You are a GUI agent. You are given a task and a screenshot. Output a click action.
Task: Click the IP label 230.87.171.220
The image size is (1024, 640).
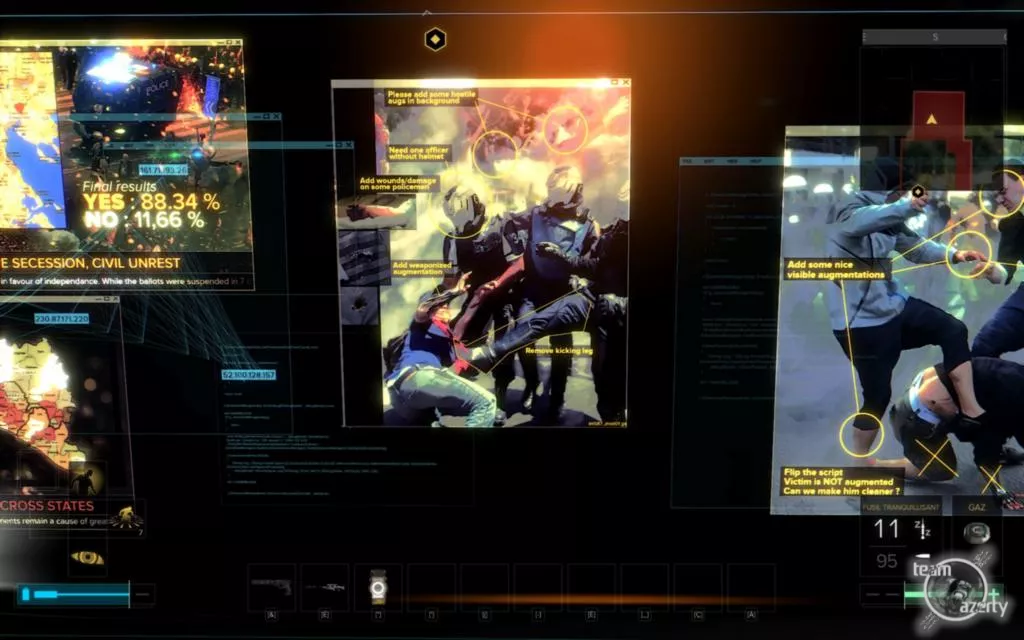point(61,319)
